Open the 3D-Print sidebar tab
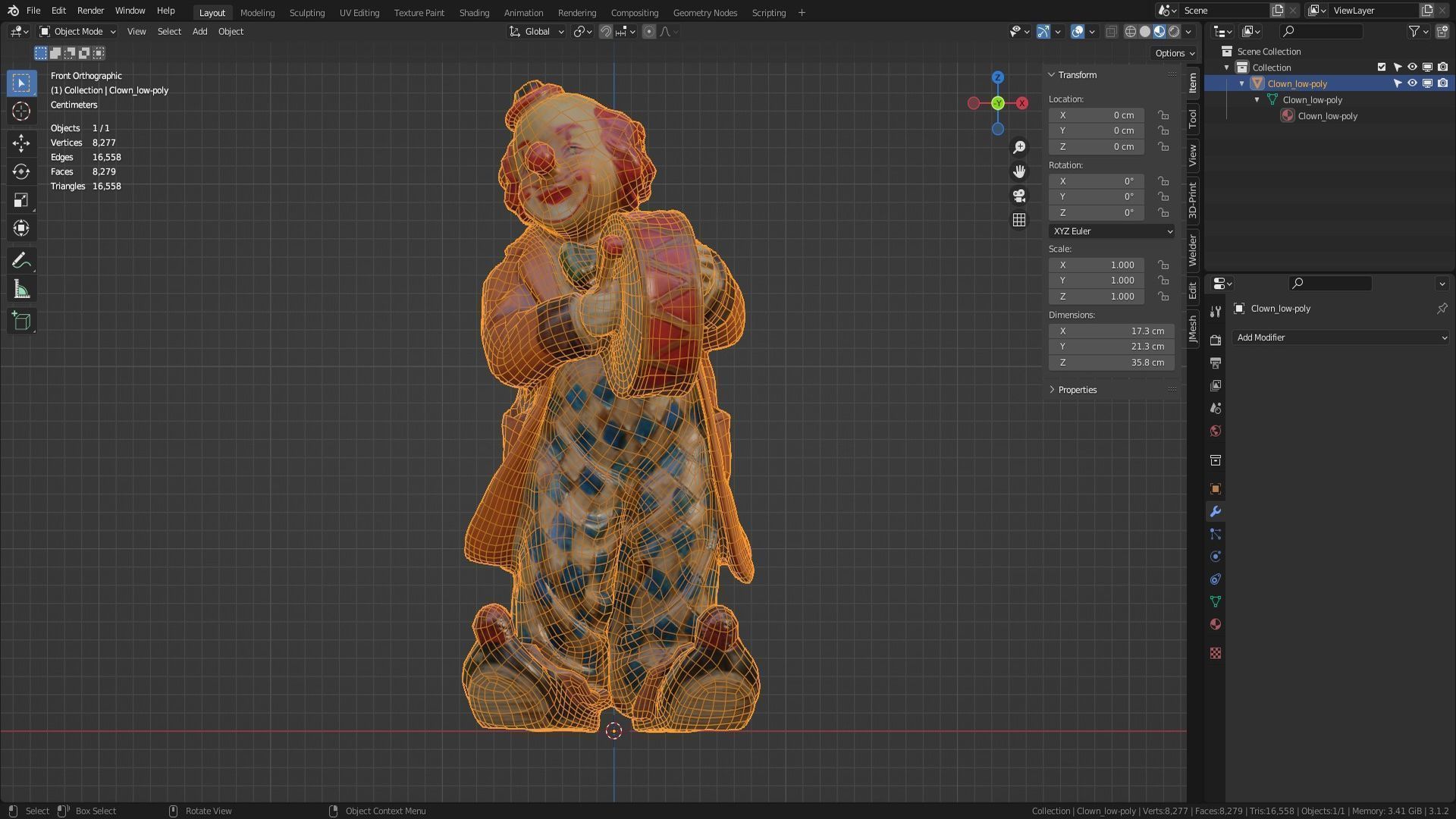This screenshot has width=1456, height=819. 1193,200
